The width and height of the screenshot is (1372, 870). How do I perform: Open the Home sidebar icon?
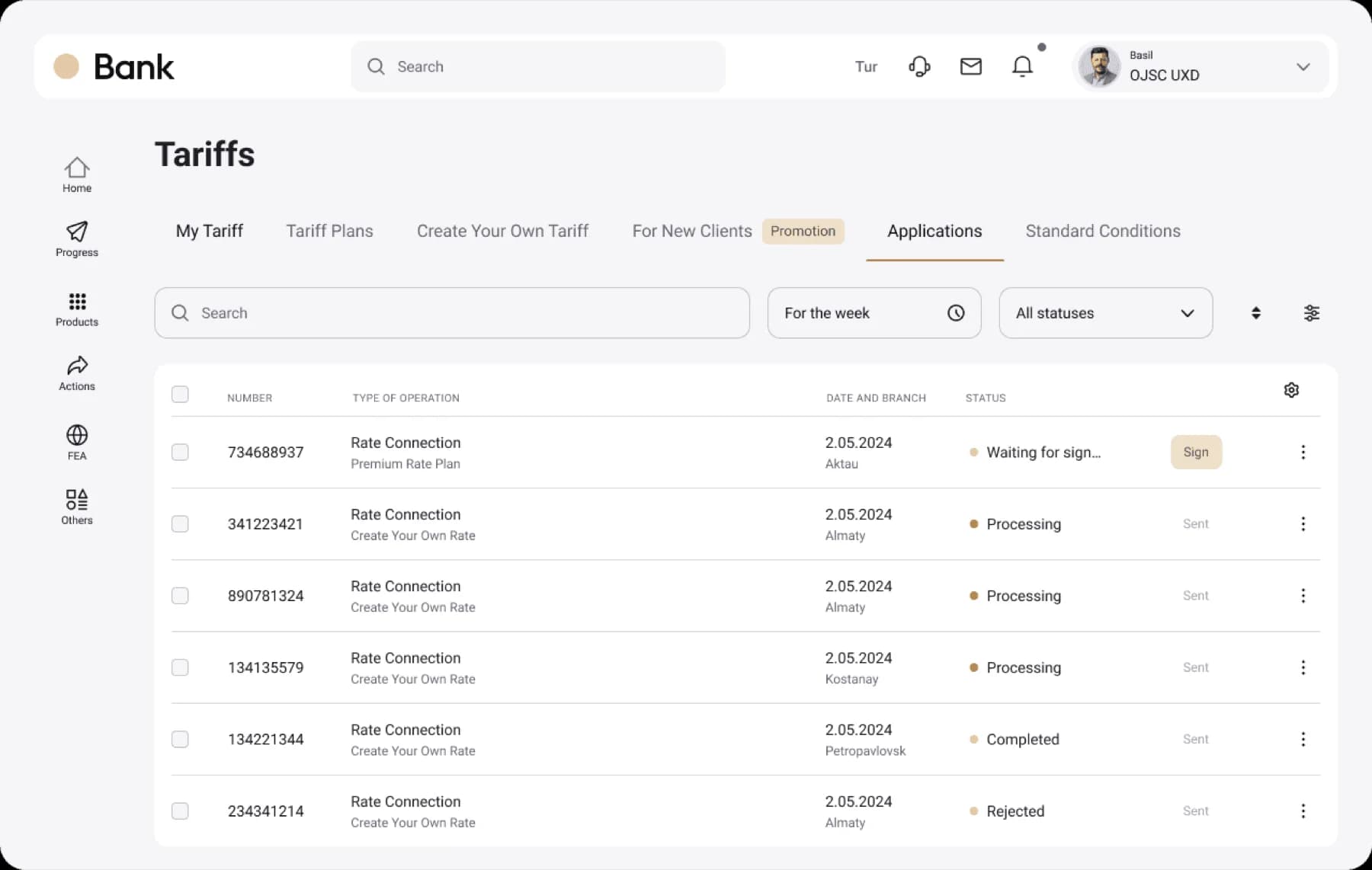[76, 174]
